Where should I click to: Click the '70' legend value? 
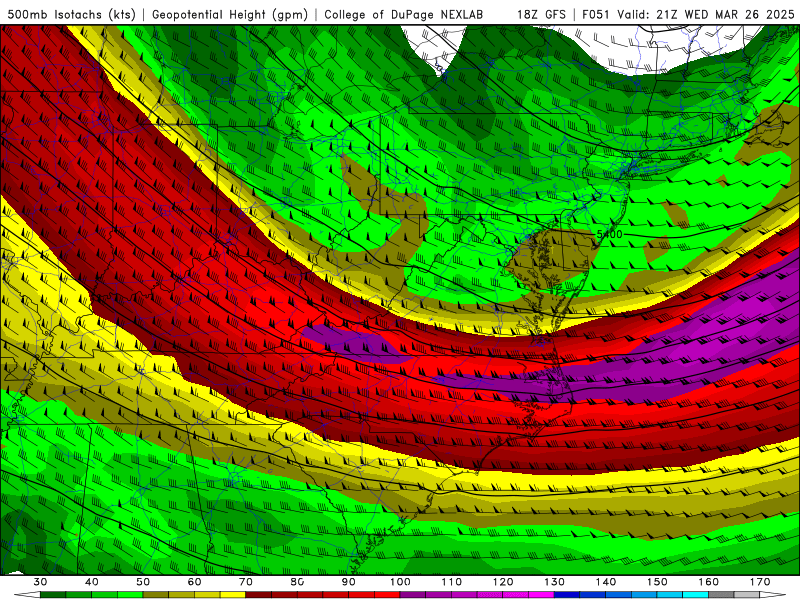tap(246, 582)
